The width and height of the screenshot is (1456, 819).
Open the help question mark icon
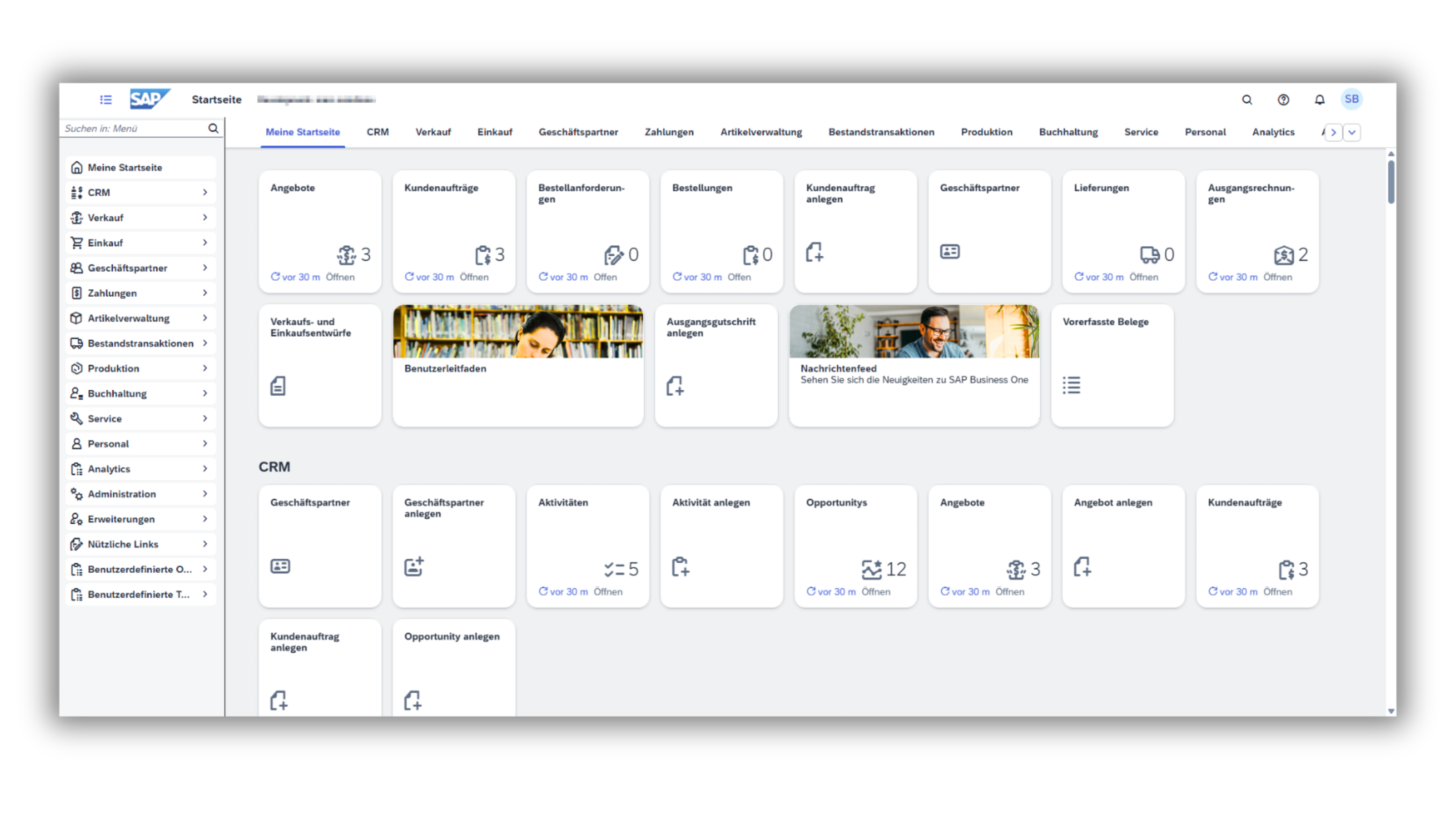click(1283, 100)
